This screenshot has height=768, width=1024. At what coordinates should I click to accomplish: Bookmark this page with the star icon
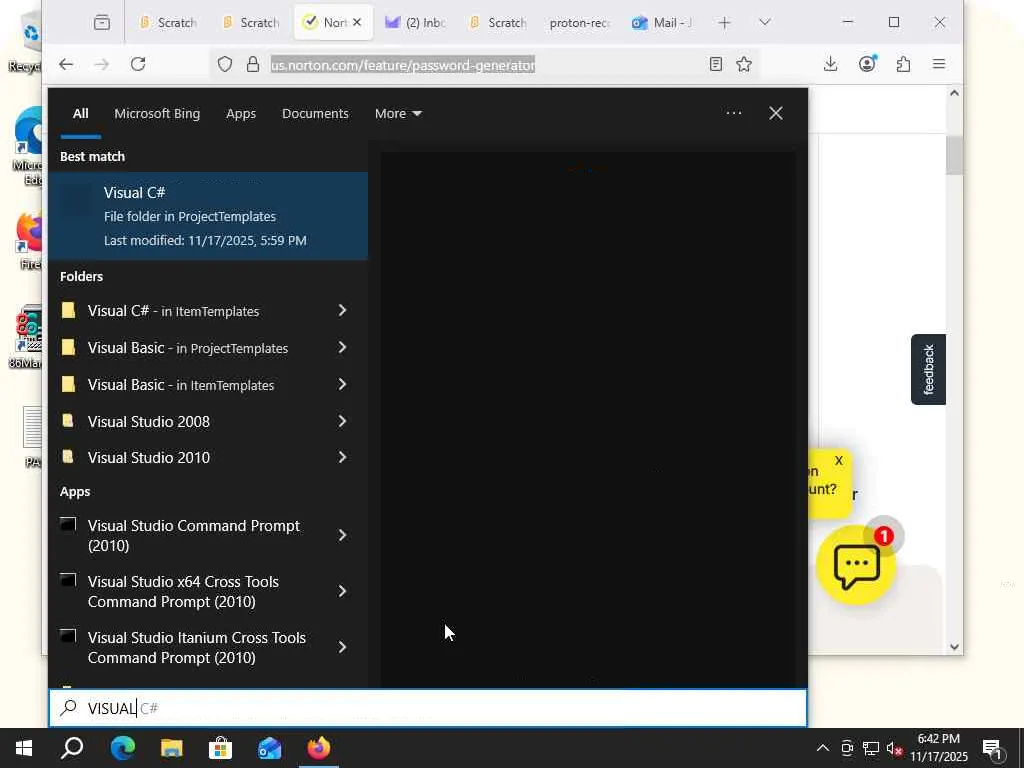click(x=744, y=64)
